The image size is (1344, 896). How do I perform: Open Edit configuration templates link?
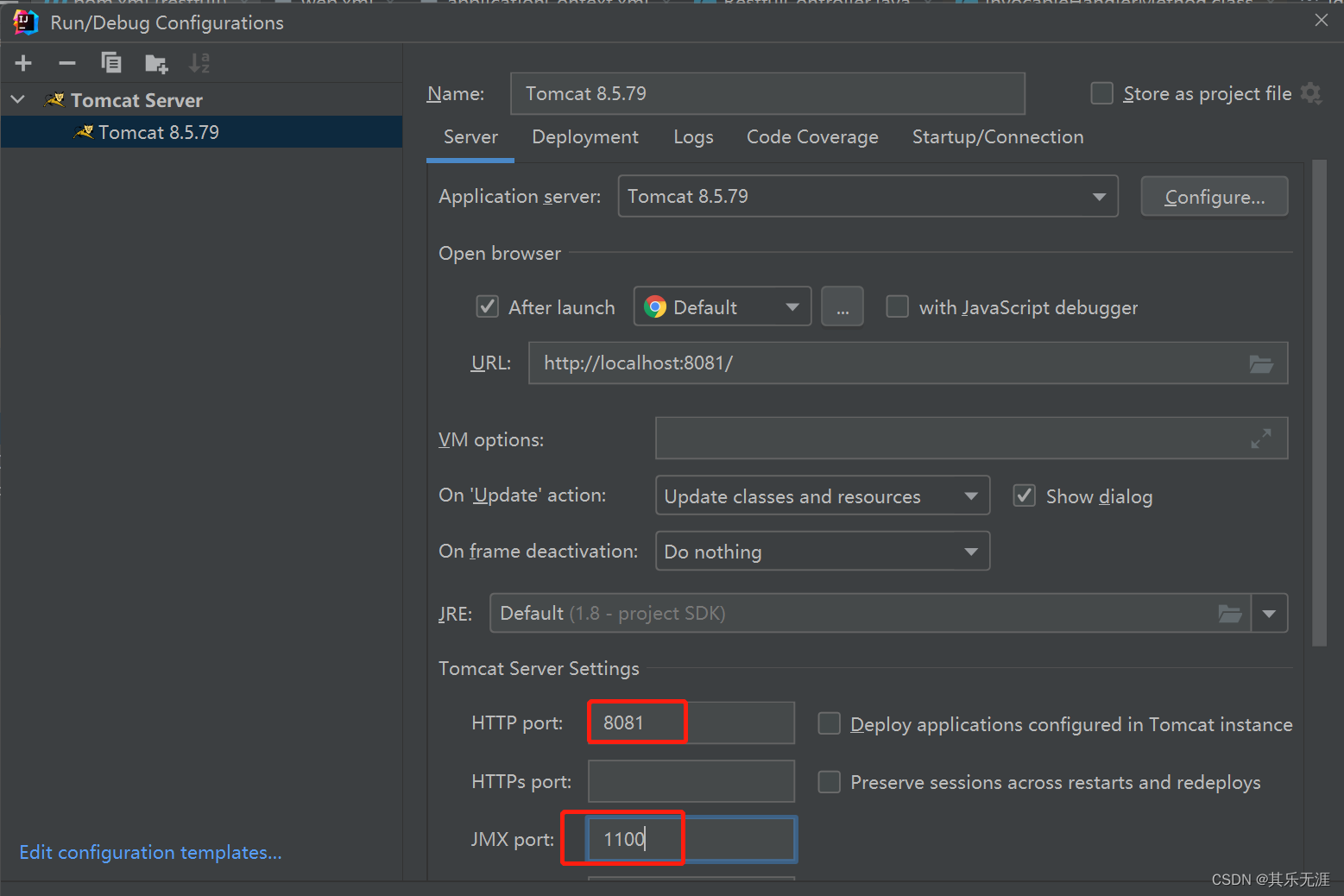151,853
